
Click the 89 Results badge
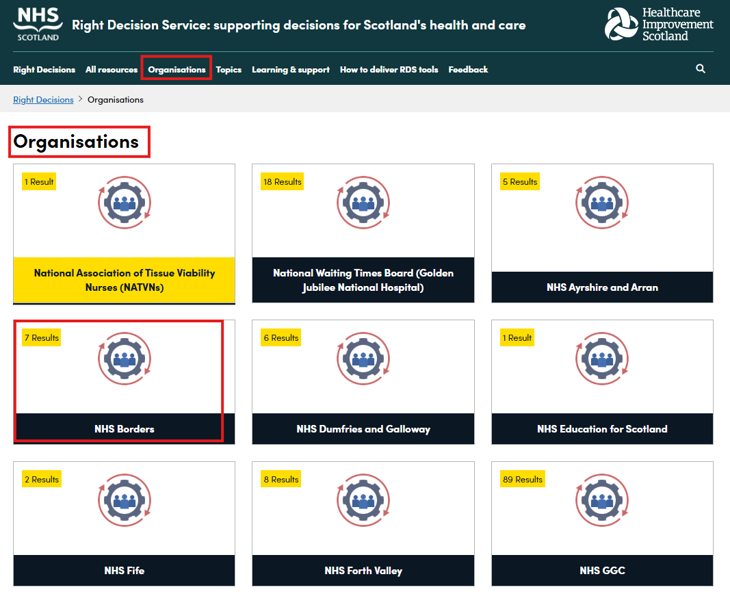[x=522, y=479]
